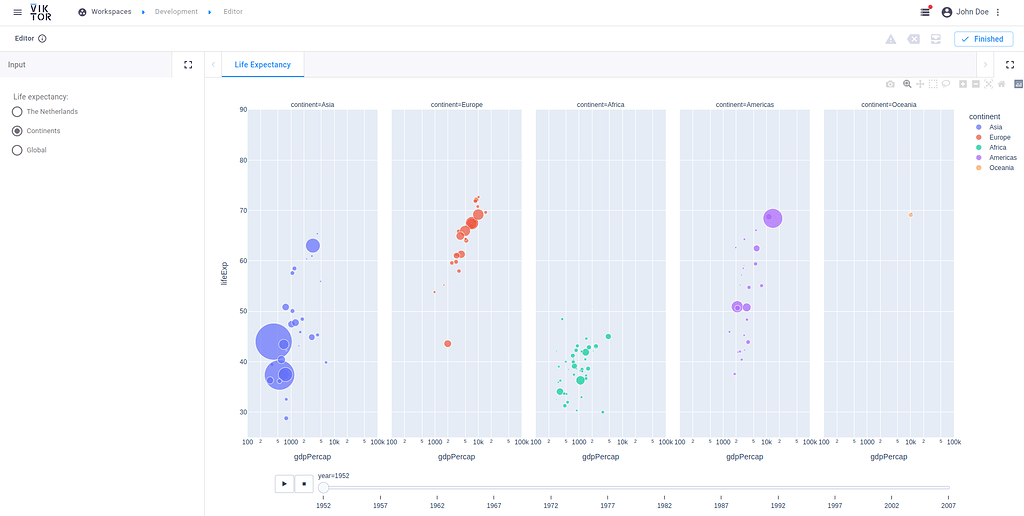Choose the lasso select tool

click(946, 84)
